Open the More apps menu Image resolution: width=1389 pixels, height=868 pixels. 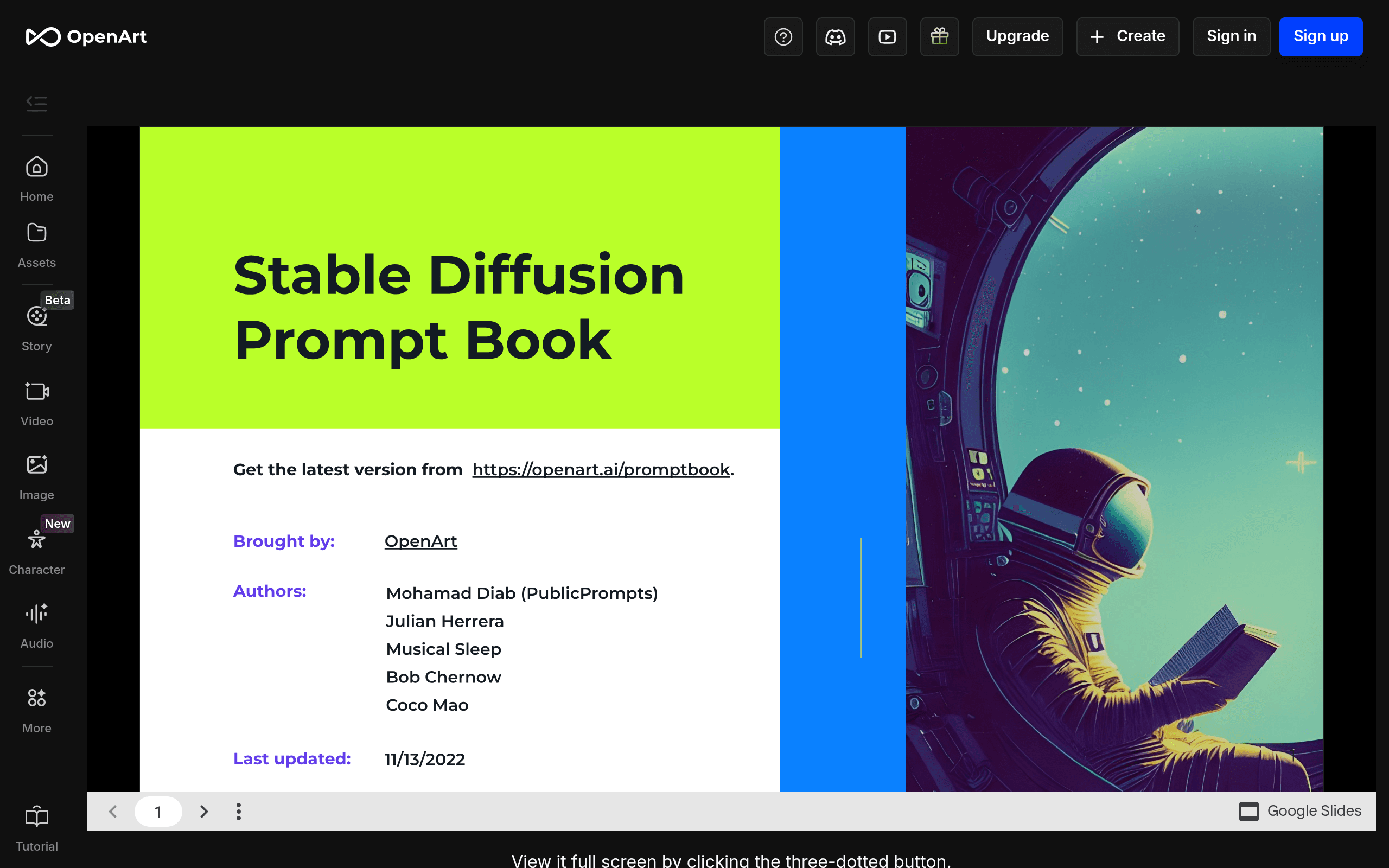pos(37,711)
